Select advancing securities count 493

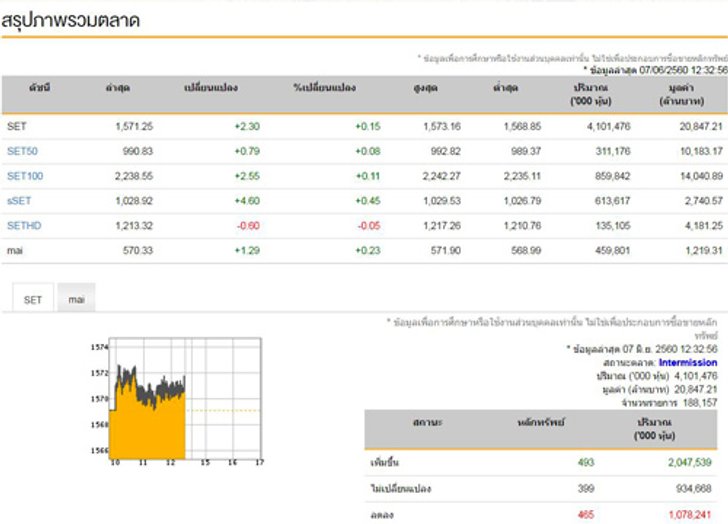[586, 462]
